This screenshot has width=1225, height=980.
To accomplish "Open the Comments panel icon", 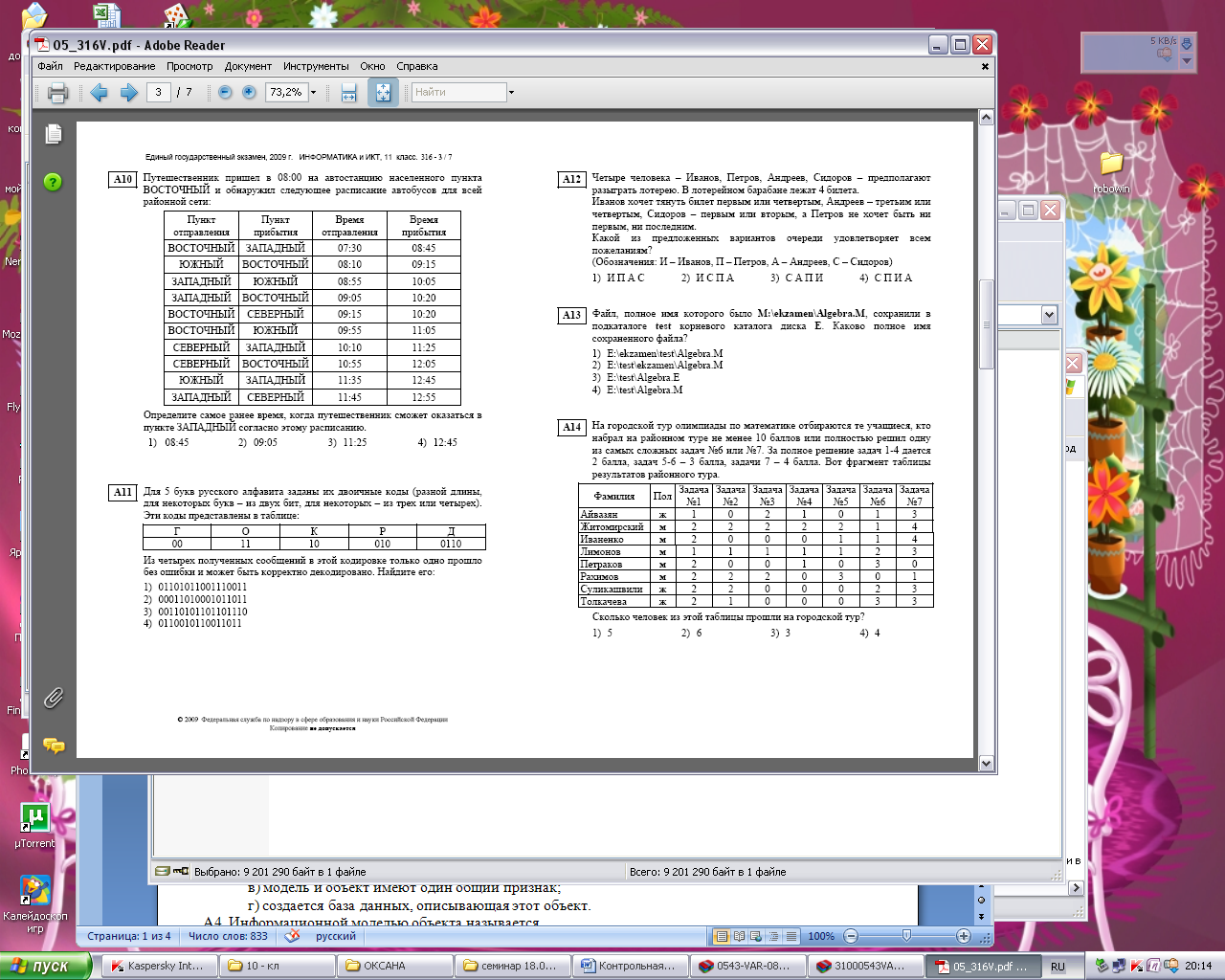I will click(54, 746).
